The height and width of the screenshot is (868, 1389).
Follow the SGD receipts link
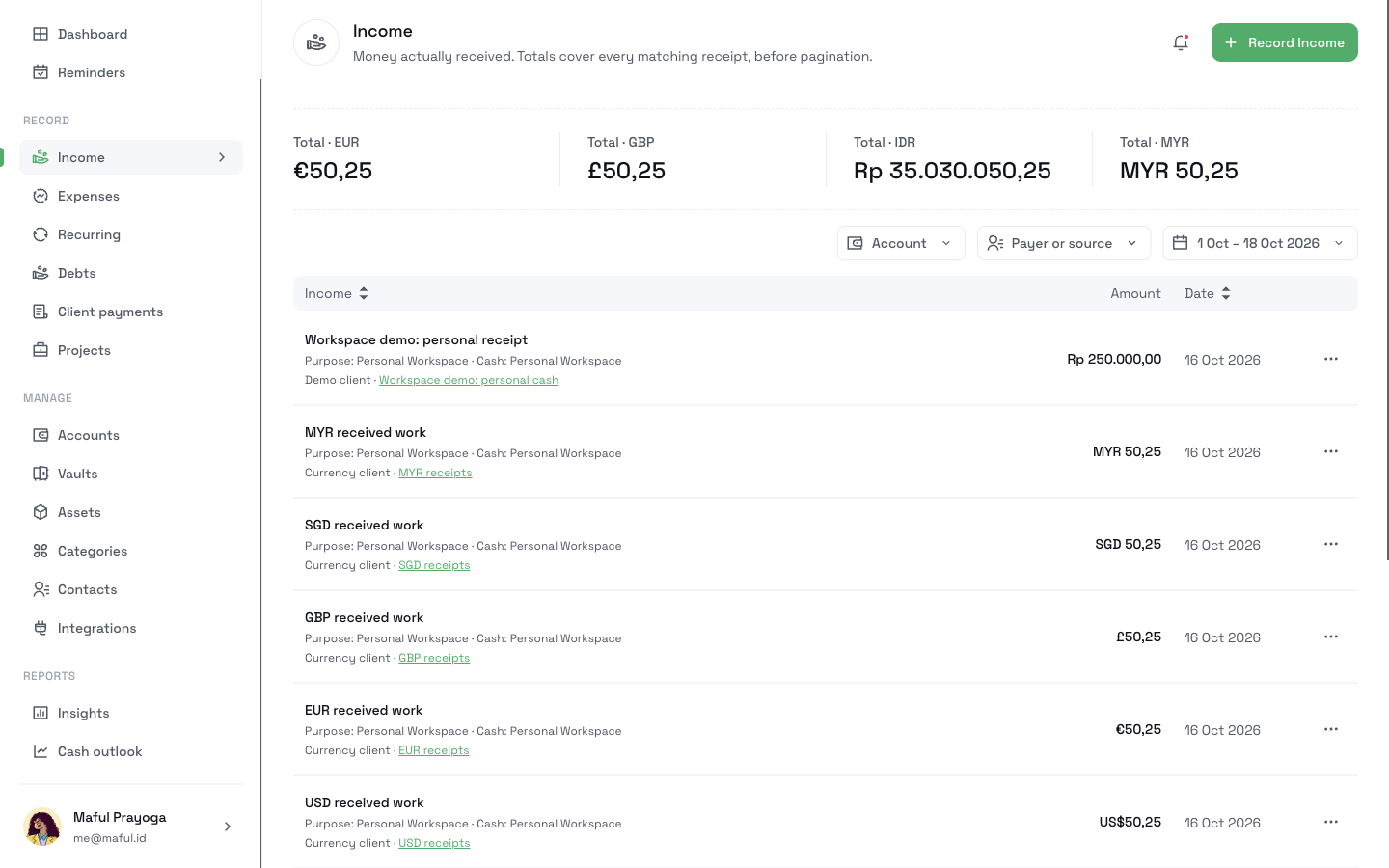click(x=434, y=565)
